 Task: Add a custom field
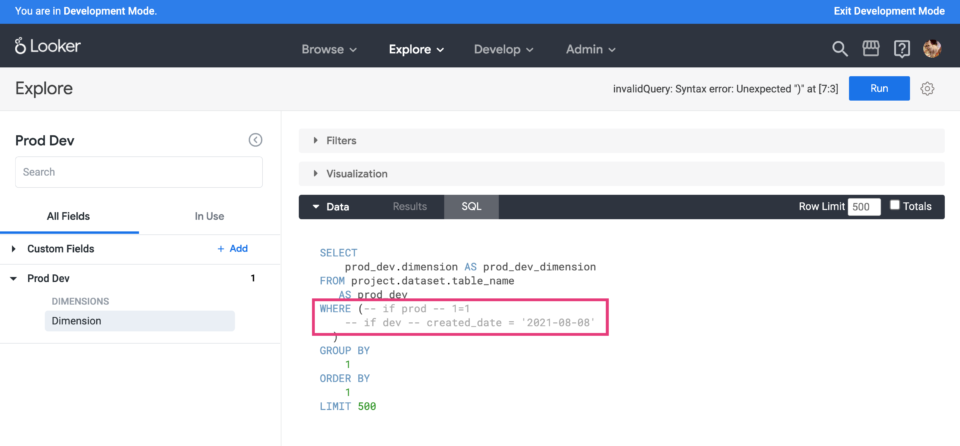(x=233, y=249)
